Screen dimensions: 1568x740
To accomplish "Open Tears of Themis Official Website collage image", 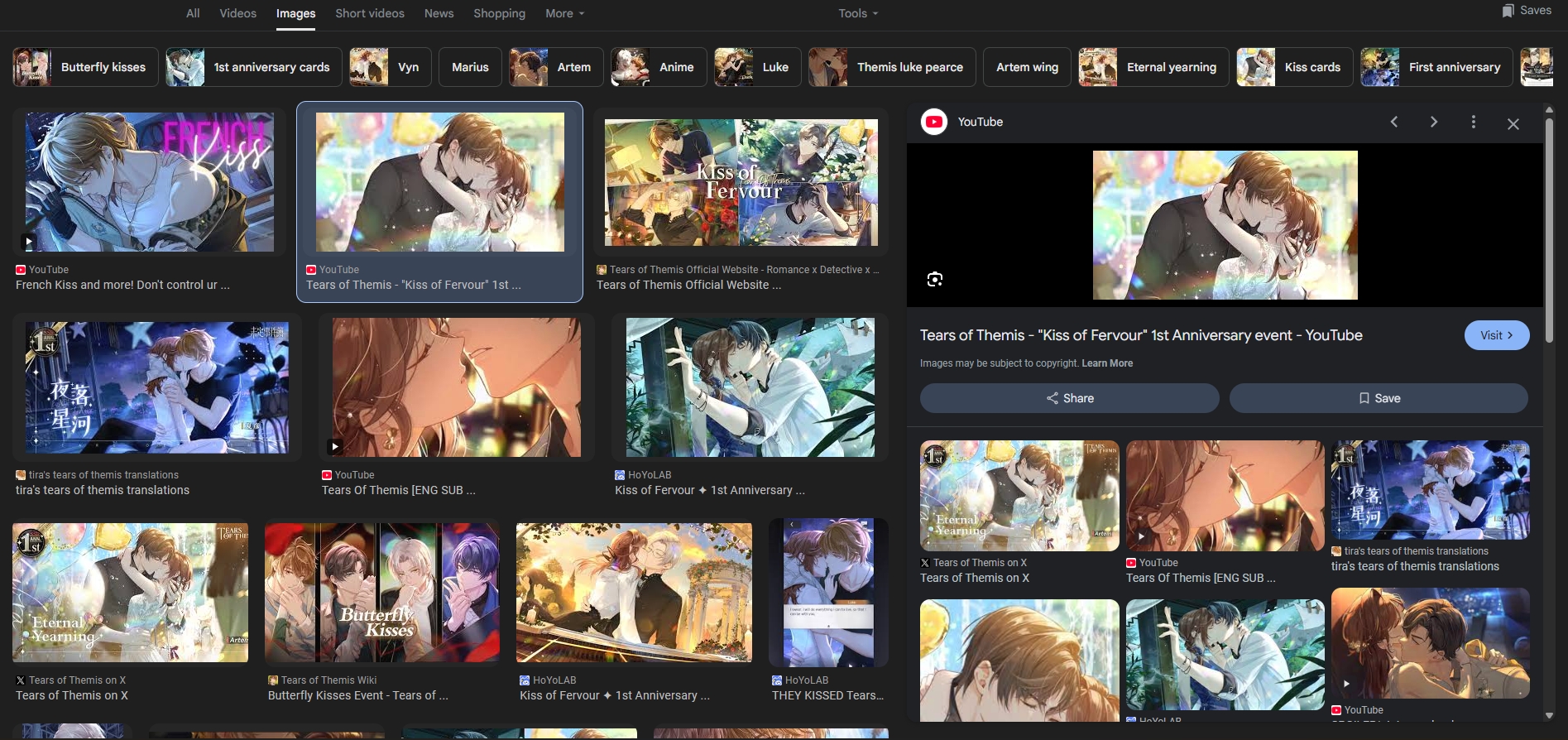I will (x=741, y=182).
